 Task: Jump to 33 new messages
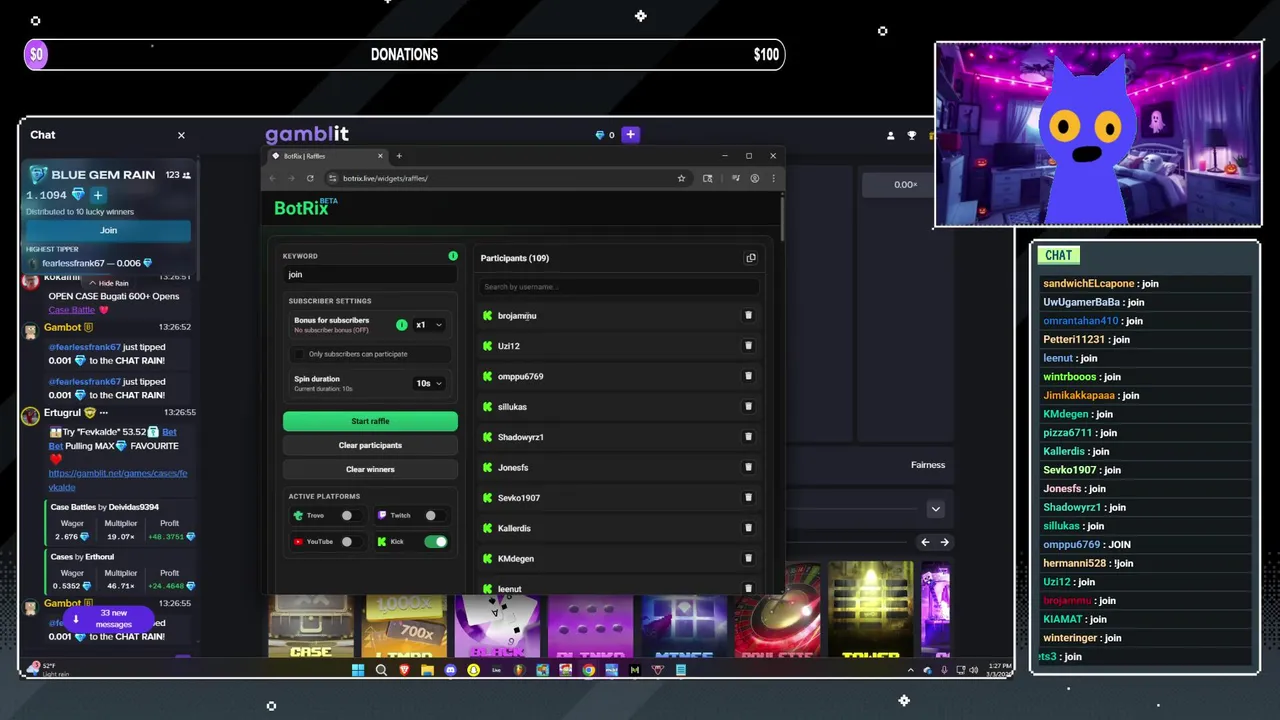click(106, 618)
